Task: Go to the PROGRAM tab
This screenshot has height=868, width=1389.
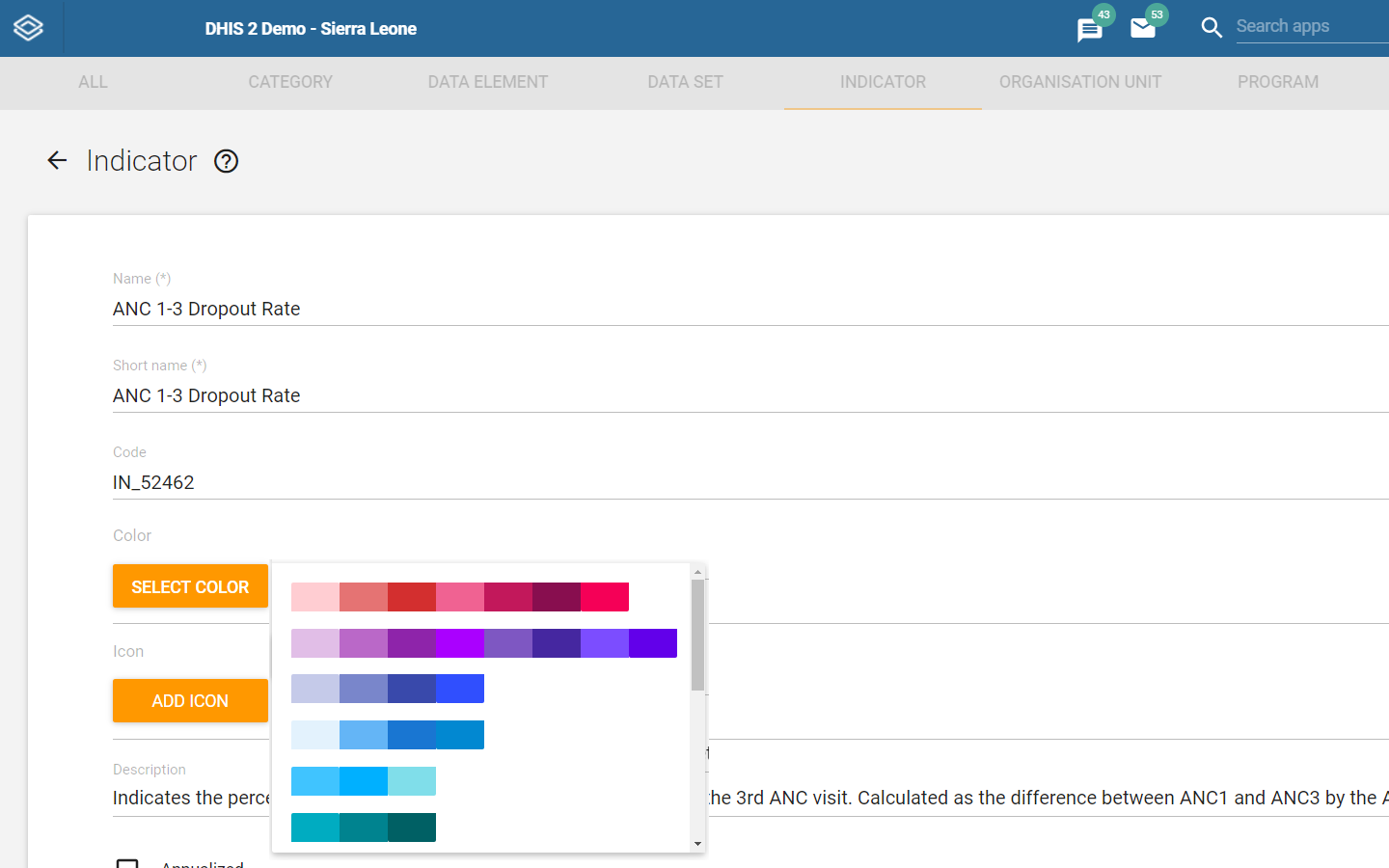Action: 1277,82
